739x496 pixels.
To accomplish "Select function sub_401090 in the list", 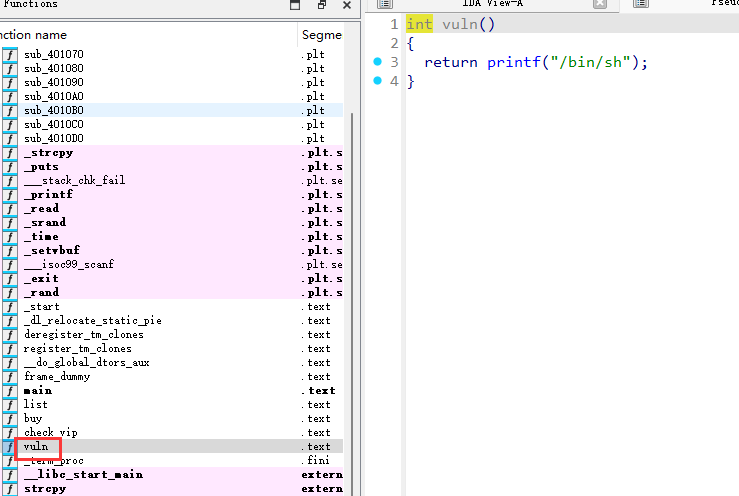I will 172,82.
